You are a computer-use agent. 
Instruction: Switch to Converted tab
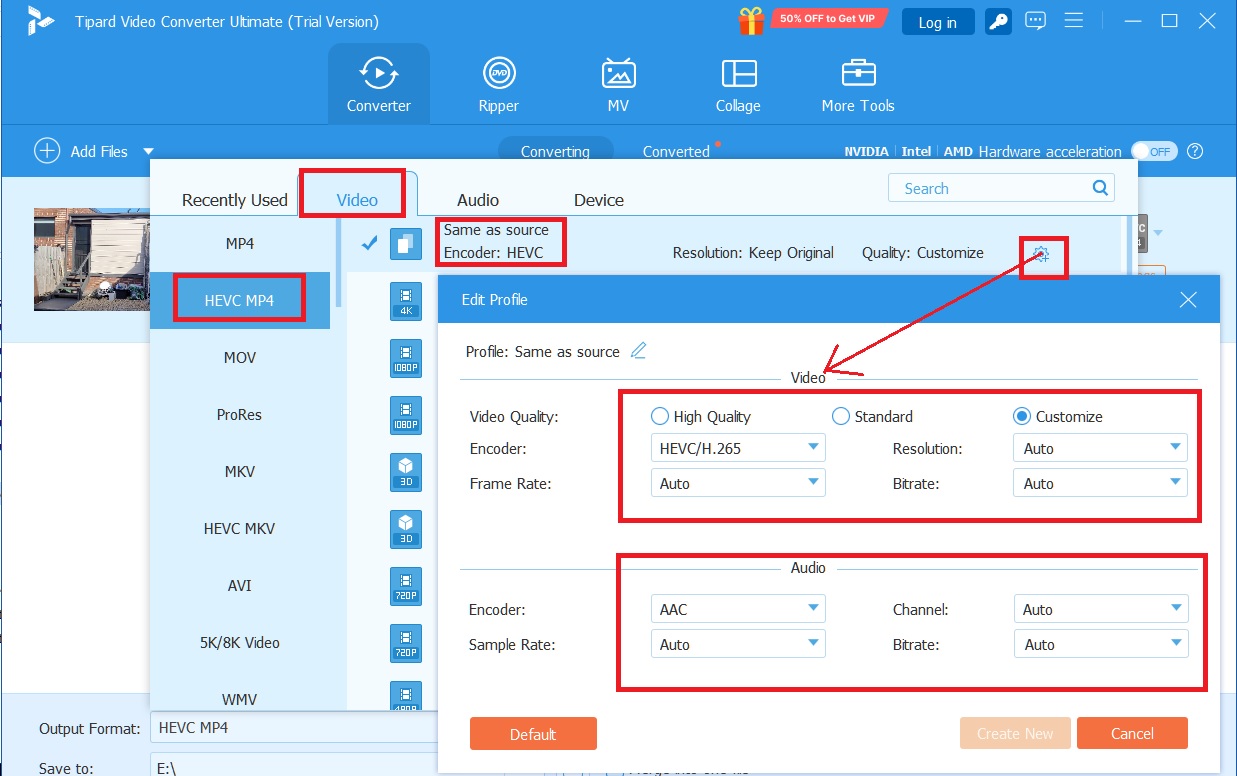[x=676, y=151]
